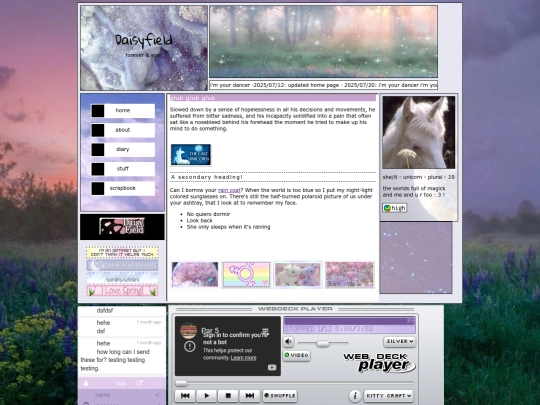Click the Daisyfield header logo image
540x405 pixels.
[144, 48]
